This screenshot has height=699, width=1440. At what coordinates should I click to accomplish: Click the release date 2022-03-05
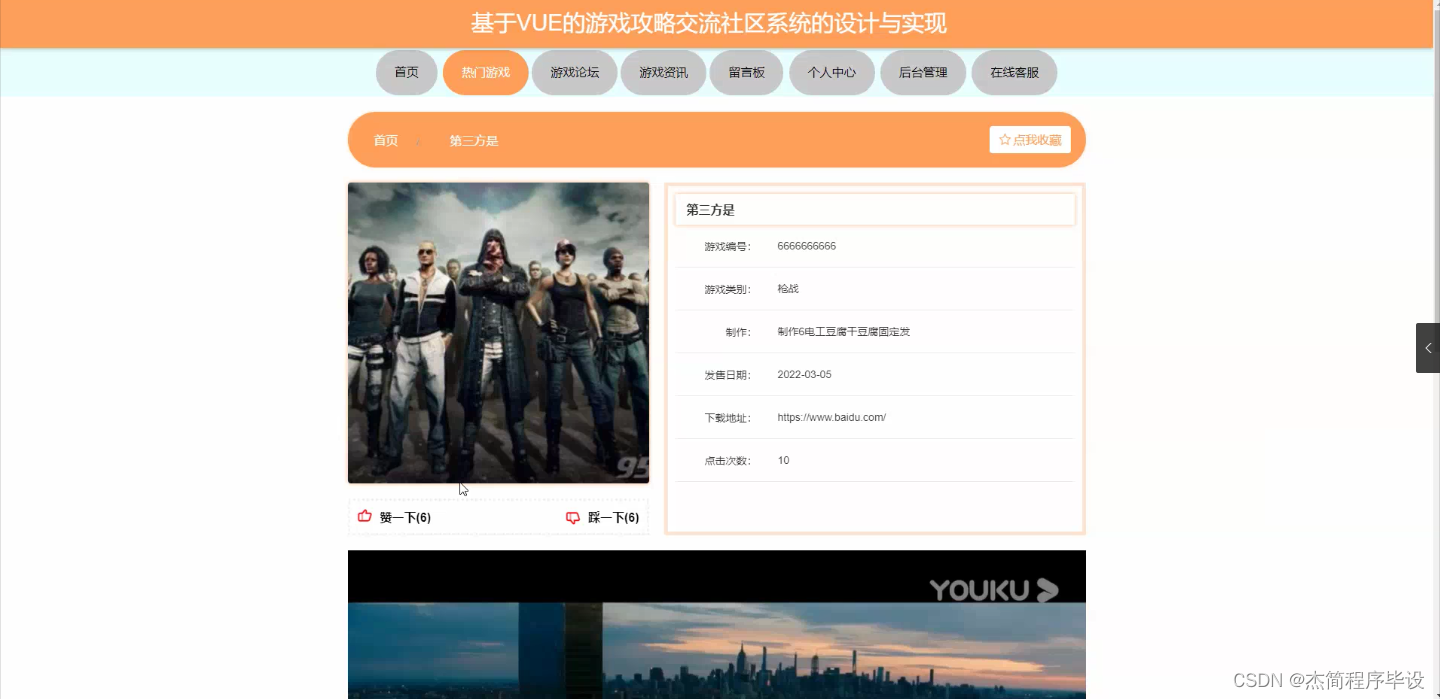tap(804, 375)
